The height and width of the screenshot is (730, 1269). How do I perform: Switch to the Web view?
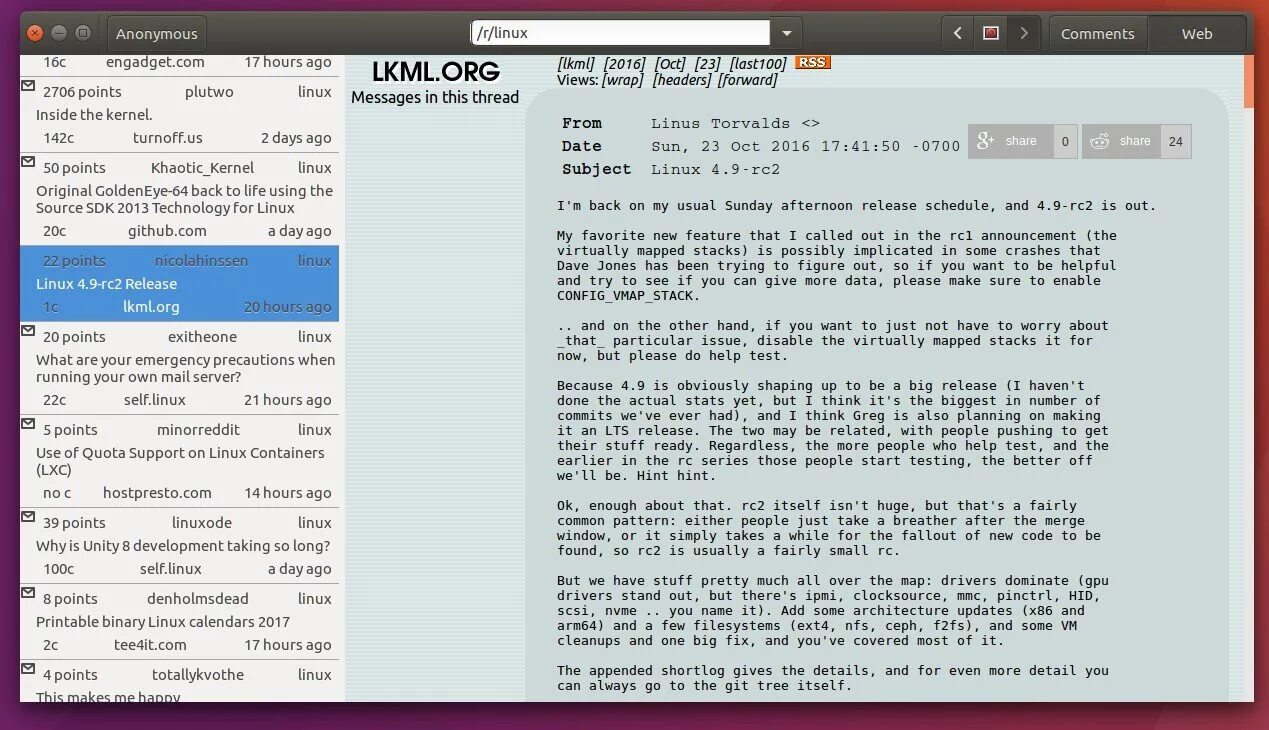pyautogui.click(x=1197, y=34)
